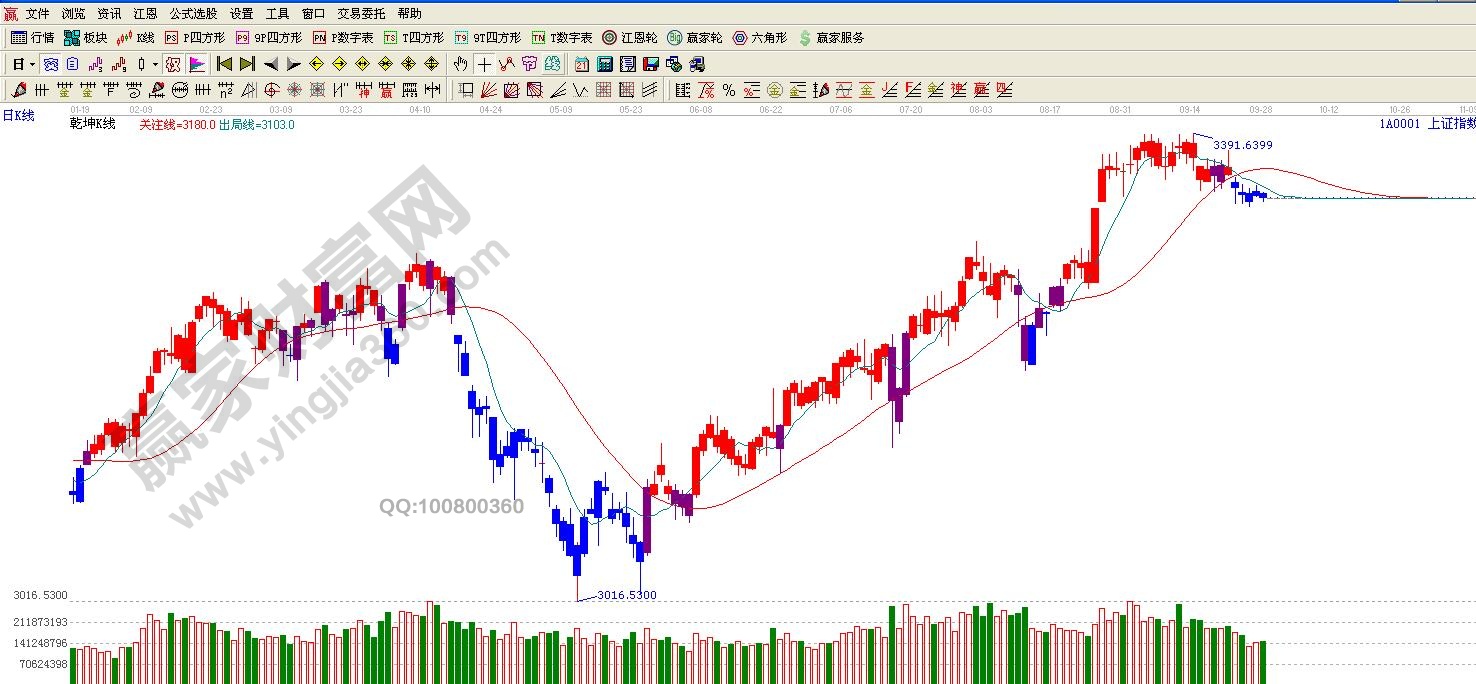Expand the 日 period dropdown arrow
This screenshot has height=684, width=1476.
pos(32,64)
